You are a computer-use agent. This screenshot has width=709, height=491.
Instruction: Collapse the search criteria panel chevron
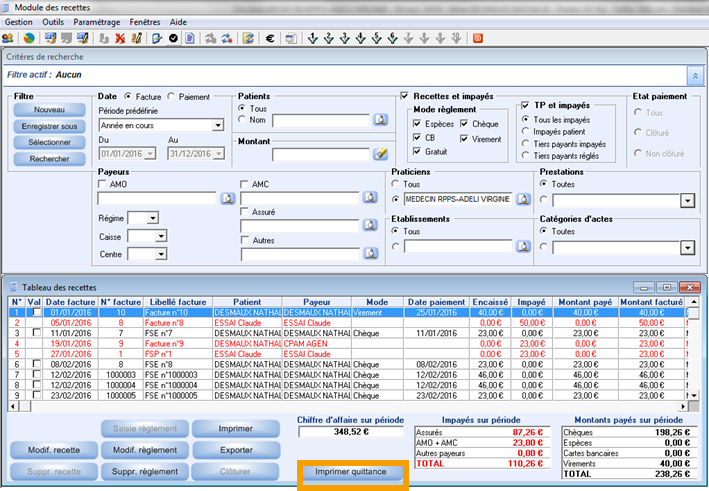coord(695,75)
